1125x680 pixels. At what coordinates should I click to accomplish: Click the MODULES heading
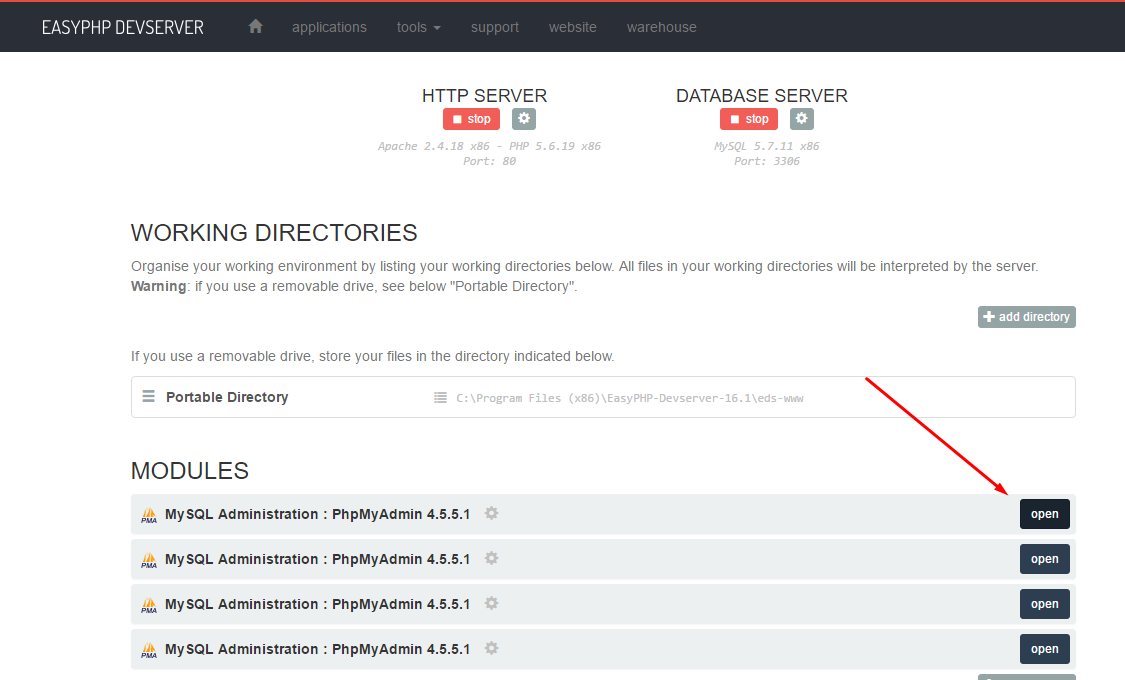click(x=189, y=471)
